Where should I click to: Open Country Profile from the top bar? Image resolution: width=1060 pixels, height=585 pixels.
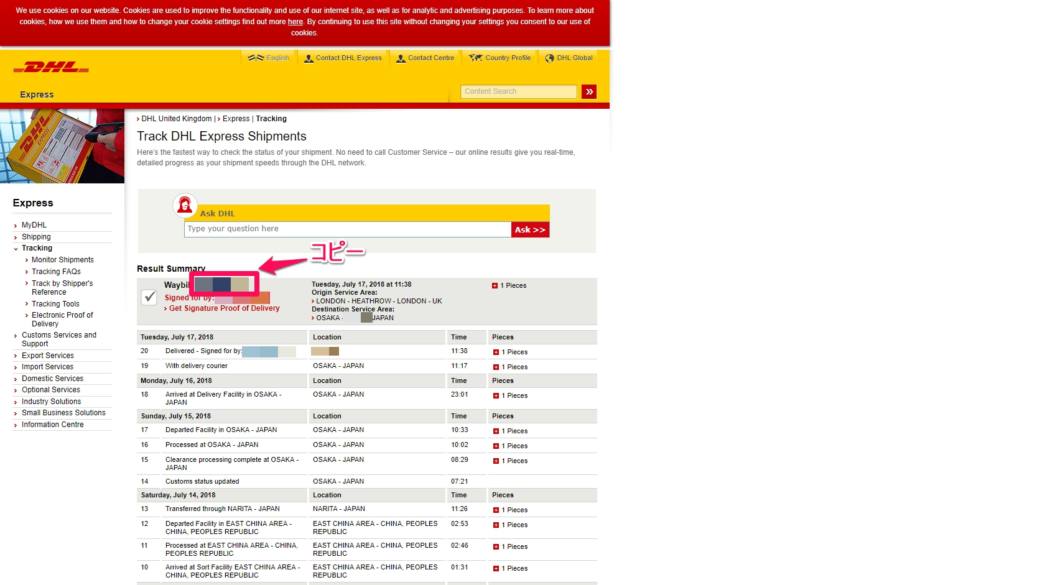pyautogui.click(x=500, y=58)
